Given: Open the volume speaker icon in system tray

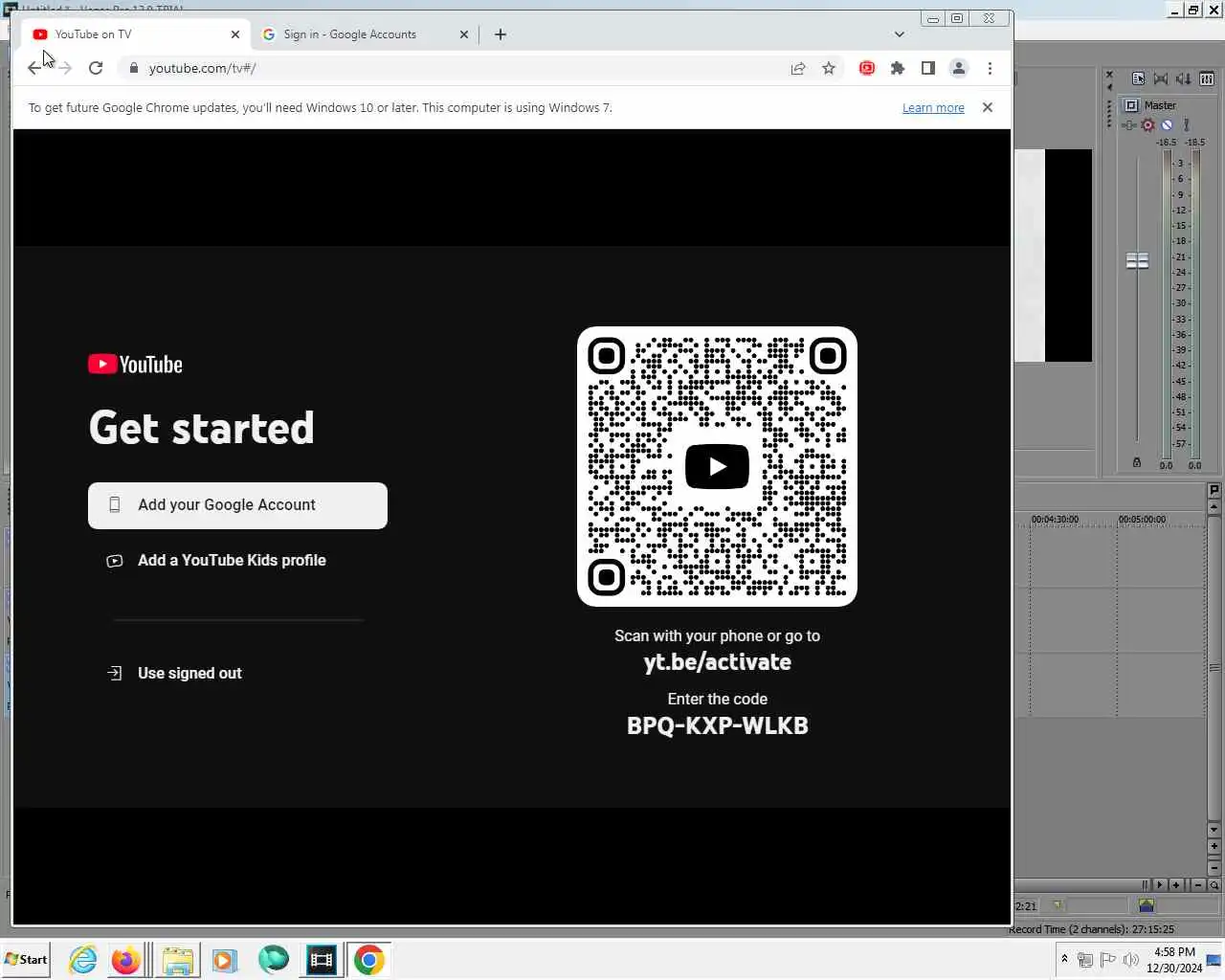Looking at the screenshot, I should 1130,960.
